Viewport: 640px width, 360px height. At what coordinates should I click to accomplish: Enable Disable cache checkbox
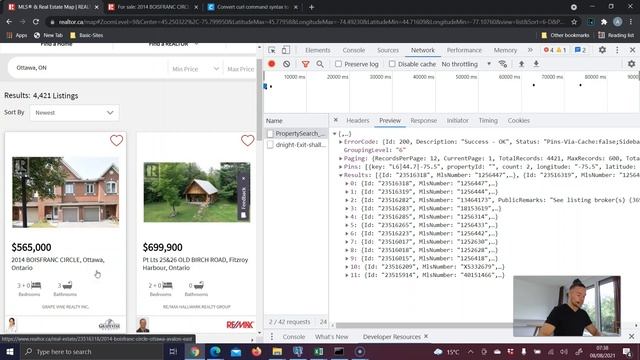pos(392,64)
